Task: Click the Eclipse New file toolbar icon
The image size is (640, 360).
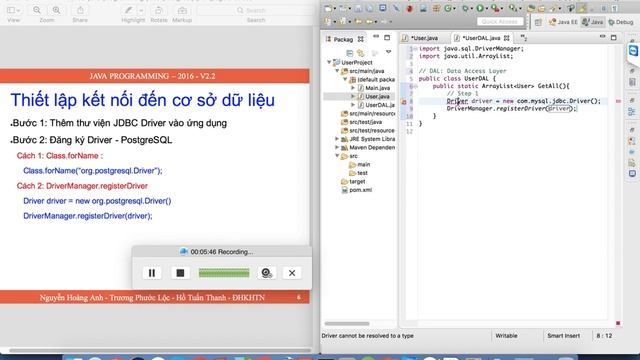Action: (x=328, y=9)
